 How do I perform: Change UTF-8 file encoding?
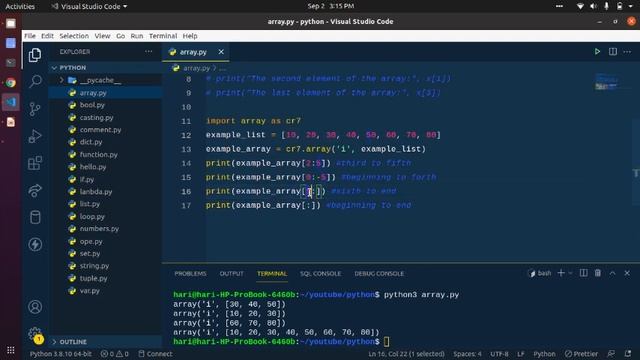(499, 353)
